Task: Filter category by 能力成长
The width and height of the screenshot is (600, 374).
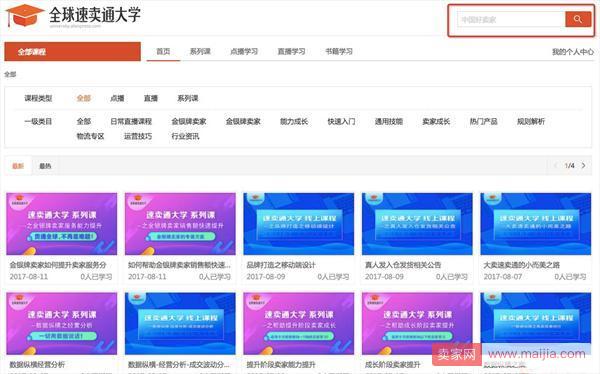Action: 294,121
